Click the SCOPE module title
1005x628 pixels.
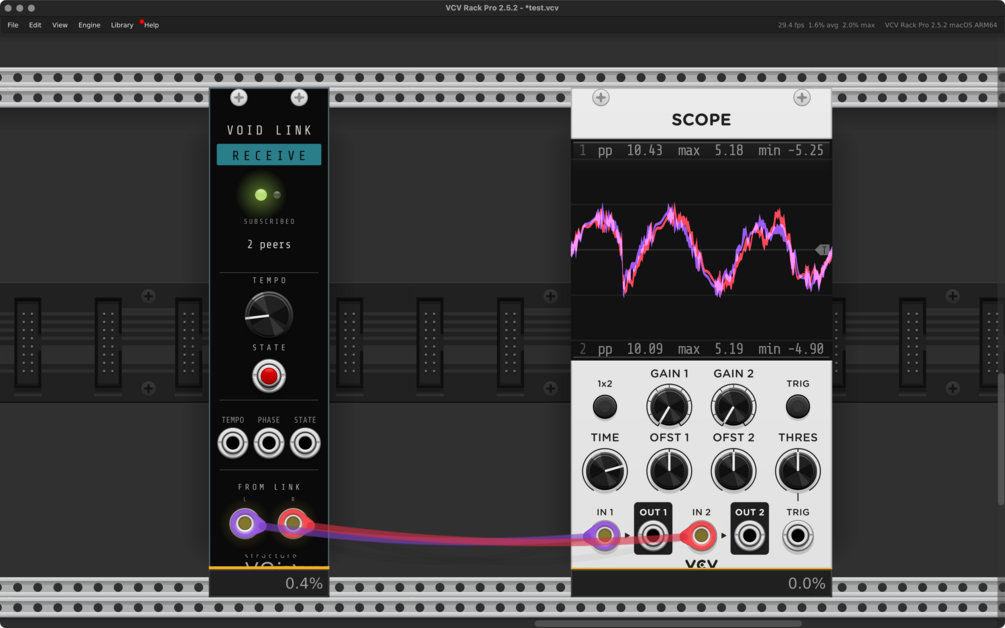click(701, 120)
